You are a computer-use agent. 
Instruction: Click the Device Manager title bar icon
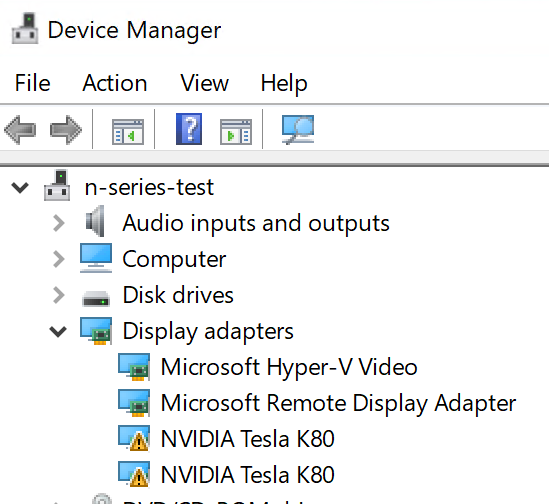[x=25, y=28]
